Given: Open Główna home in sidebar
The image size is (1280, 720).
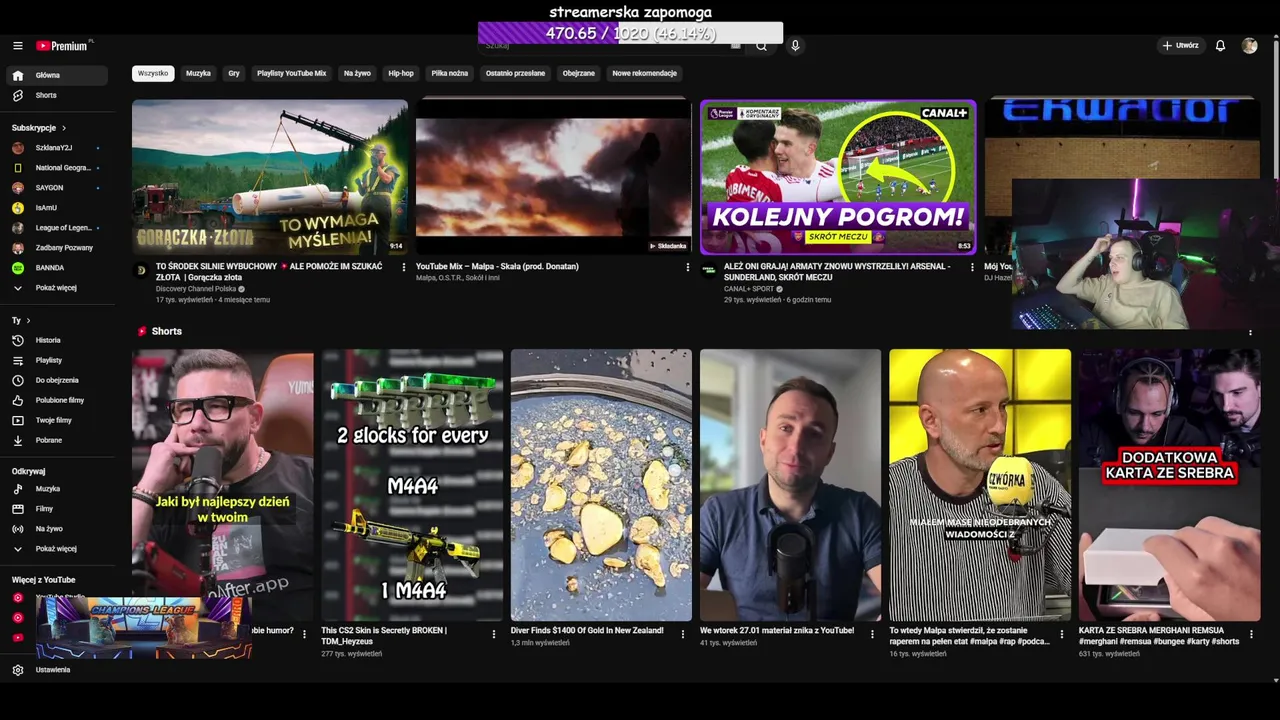Looking at the screenshot, I should pos(59,75).
